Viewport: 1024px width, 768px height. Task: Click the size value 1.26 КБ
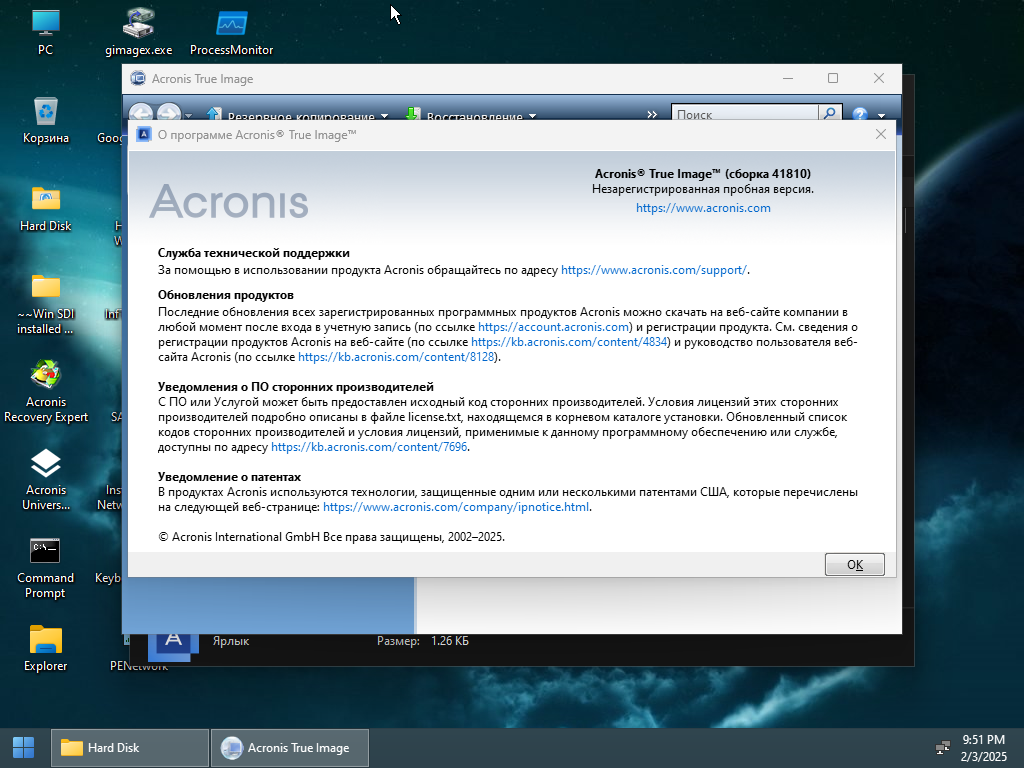click(x=449, y=641)
